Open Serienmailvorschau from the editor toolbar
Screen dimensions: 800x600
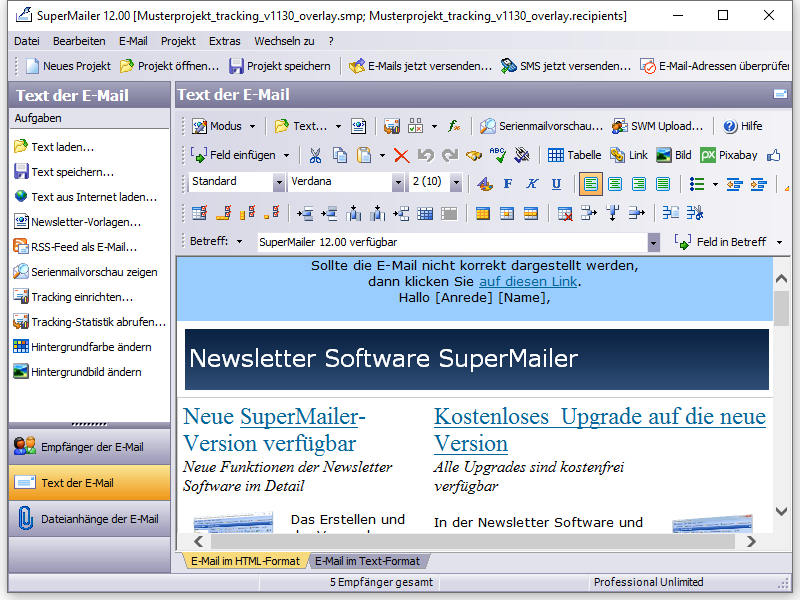pos(541,126)
